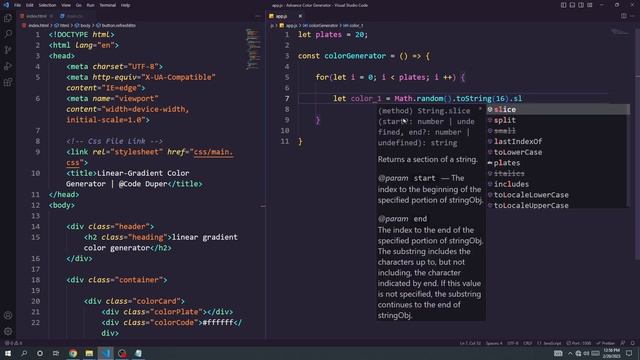Open notifications bell in status bar

pos(632,343)
